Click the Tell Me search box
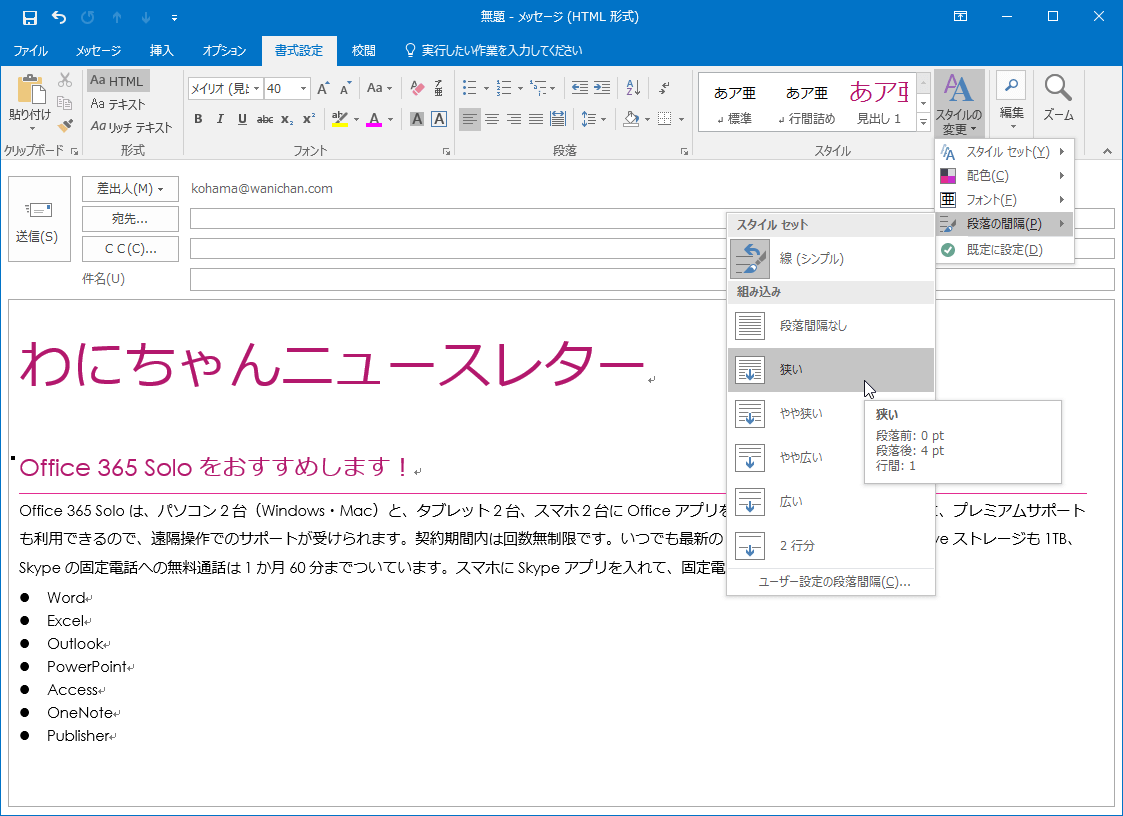Viewport: 1123px width, 816px height. point(494,51)
